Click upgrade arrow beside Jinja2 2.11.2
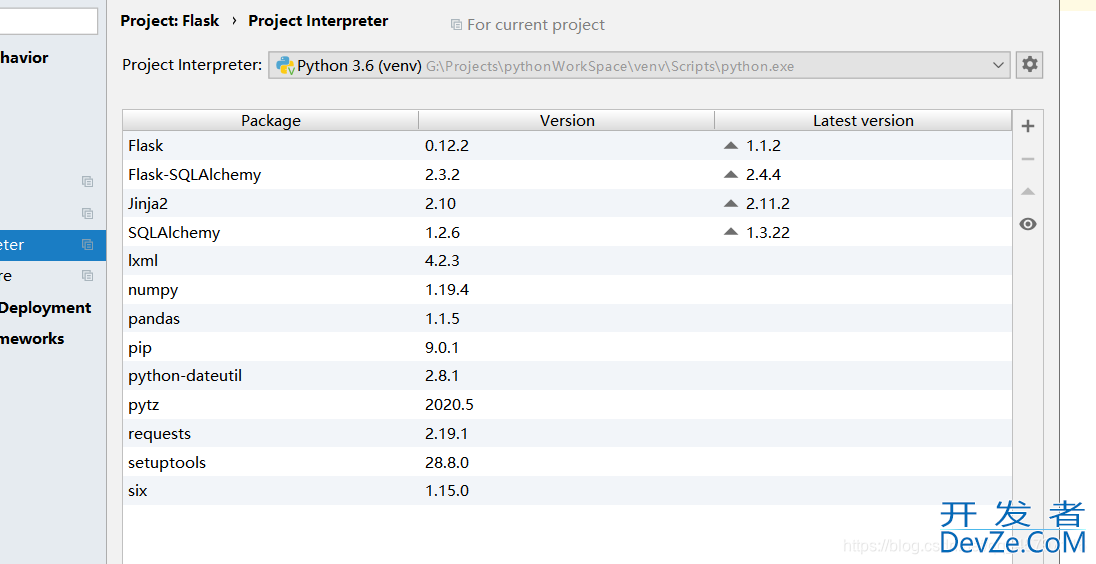Image resolution: width=1096 pixels, height=564 pixels. click(730, 204)
